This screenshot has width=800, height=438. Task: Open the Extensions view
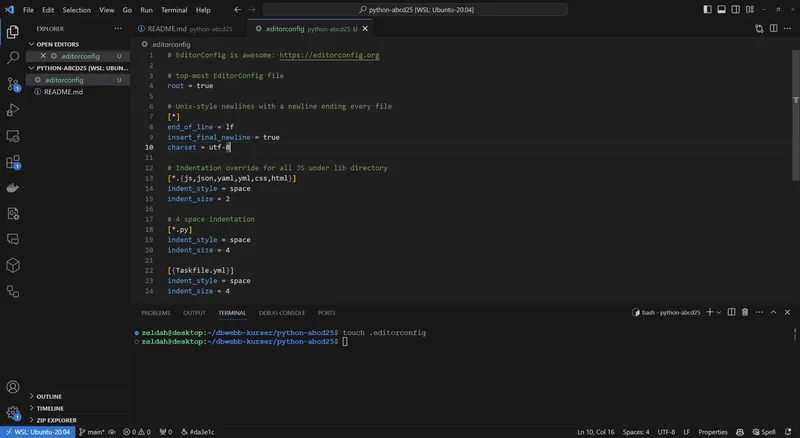[x=13, y=162]
